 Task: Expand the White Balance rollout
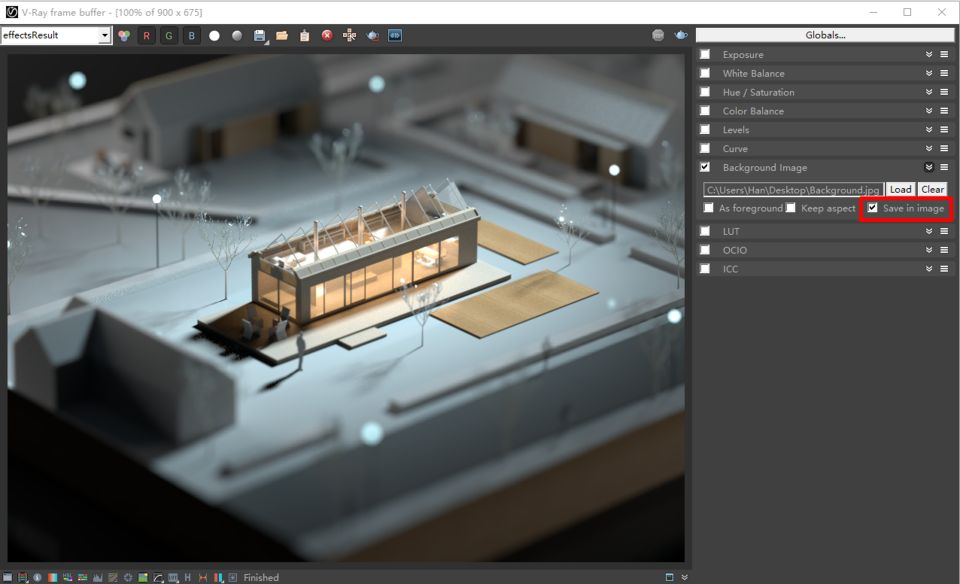tap(929, 74)
